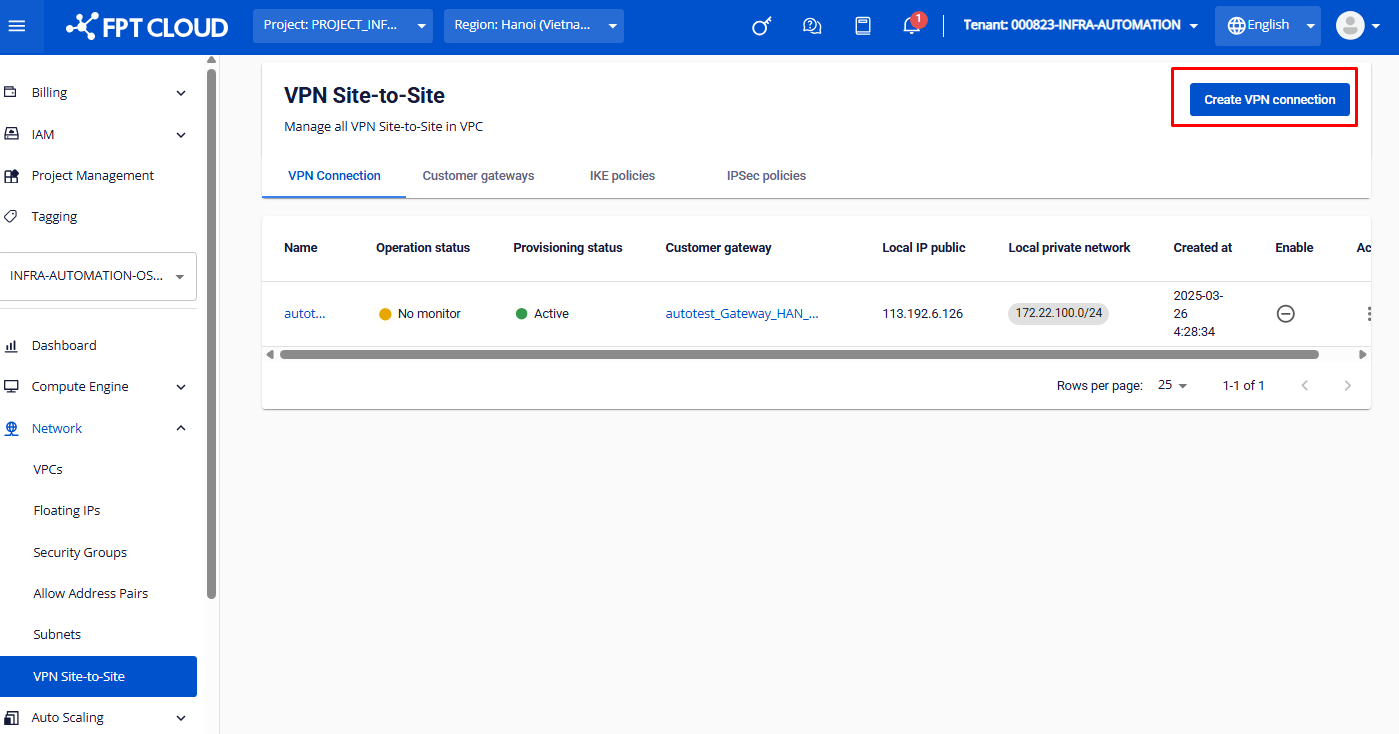Image resolution: width=1399 pixels, height=734 pixels.
Task: Open the support chat icon
Action: [x=812, y=26]
